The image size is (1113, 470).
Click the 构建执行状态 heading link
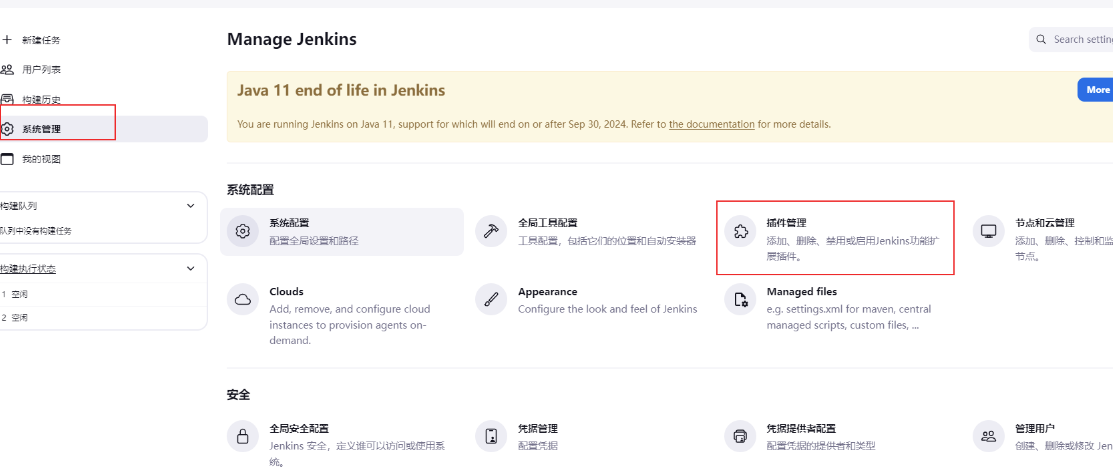coord(28,269)
